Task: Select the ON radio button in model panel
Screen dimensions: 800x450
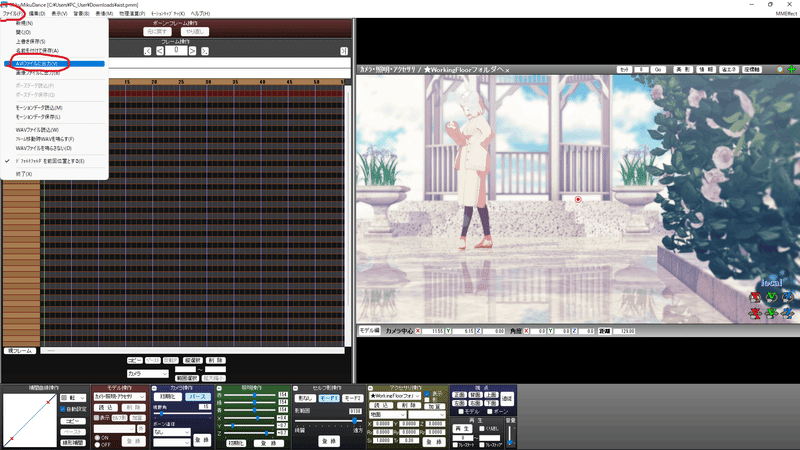Action: click(97, 438)
